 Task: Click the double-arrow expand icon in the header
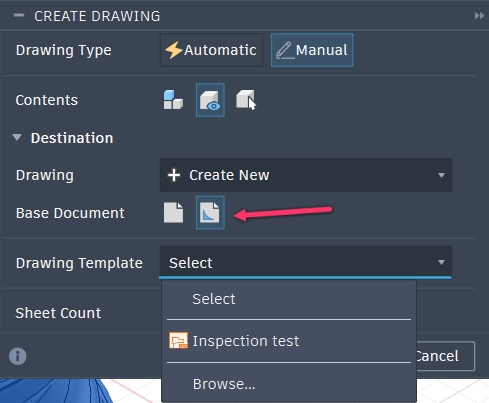[x=479, y=16]
